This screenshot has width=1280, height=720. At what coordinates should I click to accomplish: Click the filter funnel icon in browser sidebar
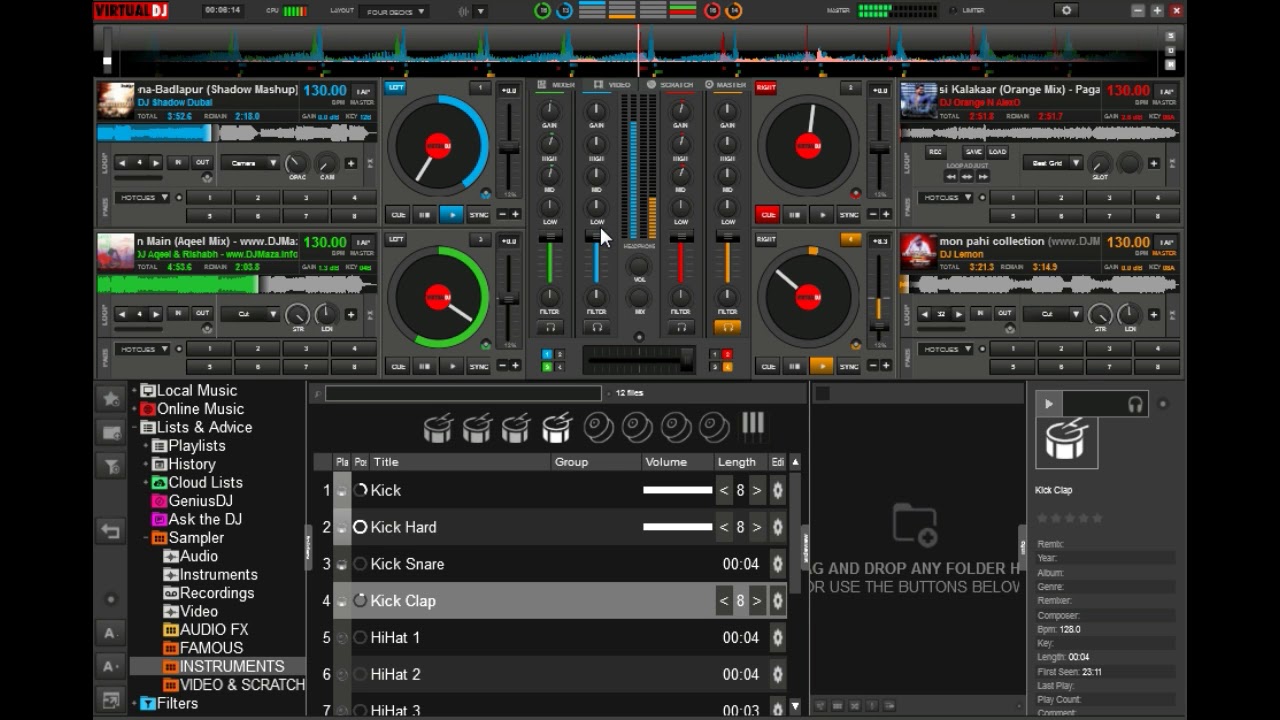tap(111, 466)
